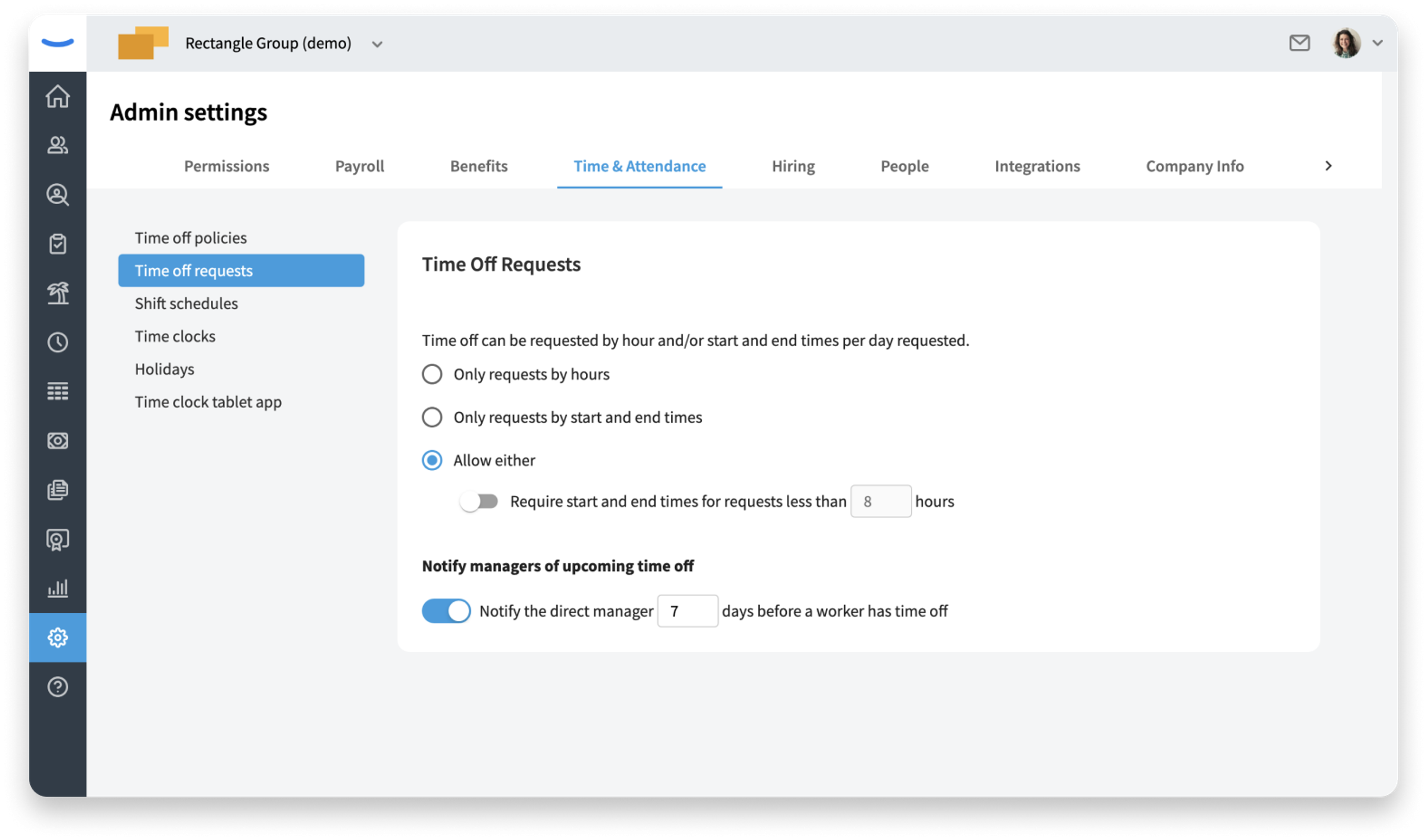This screenshot has height=840, width=1427.
Task: Open user profile avatar dropdown arrow
Action: point(1377,43)
